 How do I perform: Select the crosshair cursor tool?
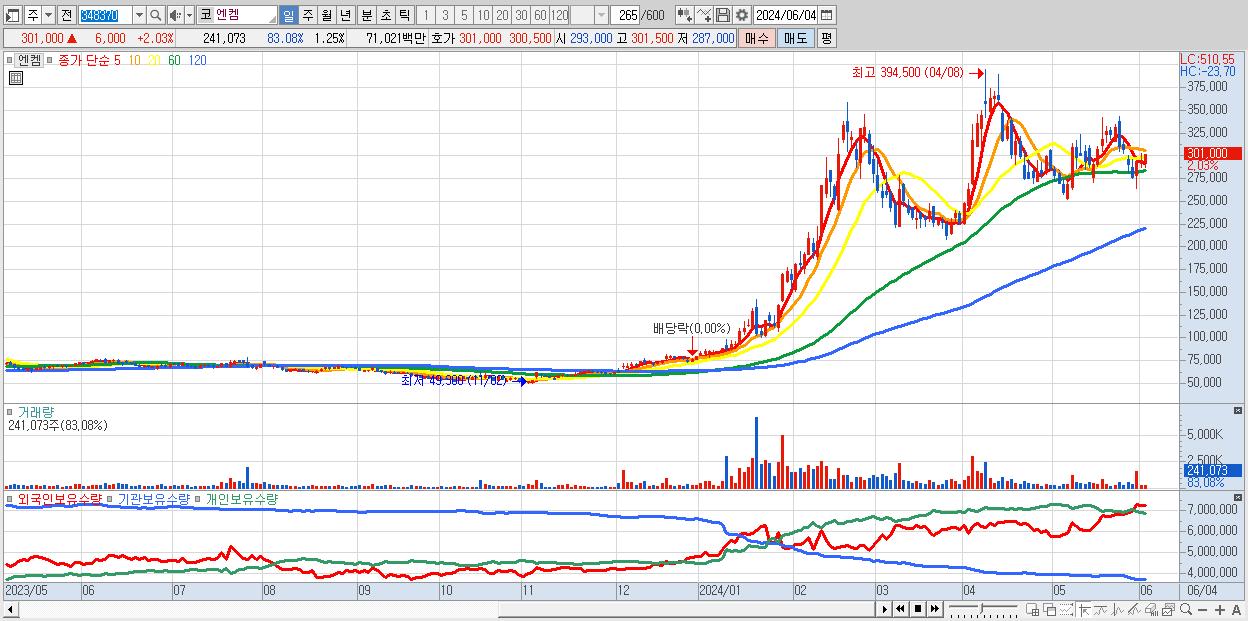coord(1084,609)
